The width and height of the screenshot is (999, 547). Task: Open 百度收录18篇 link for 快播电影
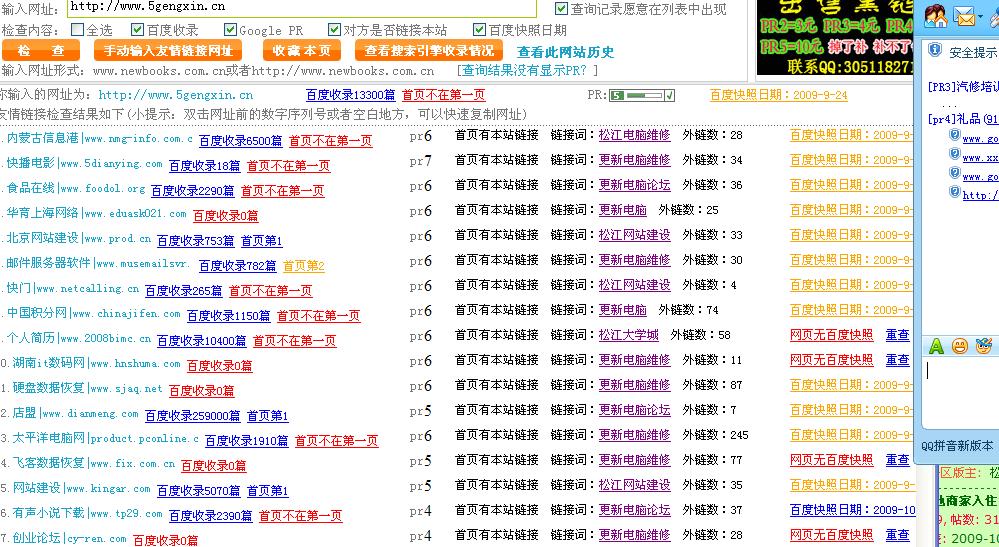point(204,166)
